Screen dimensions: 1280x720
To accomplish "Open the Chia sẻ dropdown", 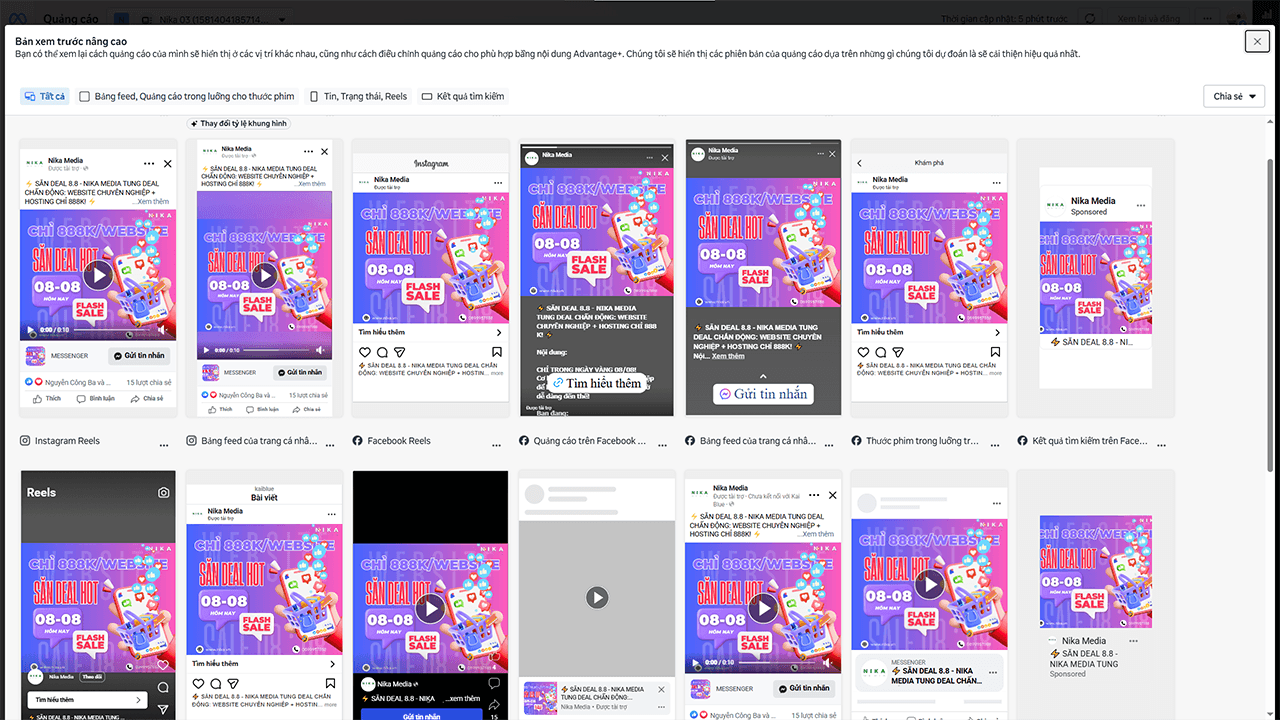I will point(1234,96).
